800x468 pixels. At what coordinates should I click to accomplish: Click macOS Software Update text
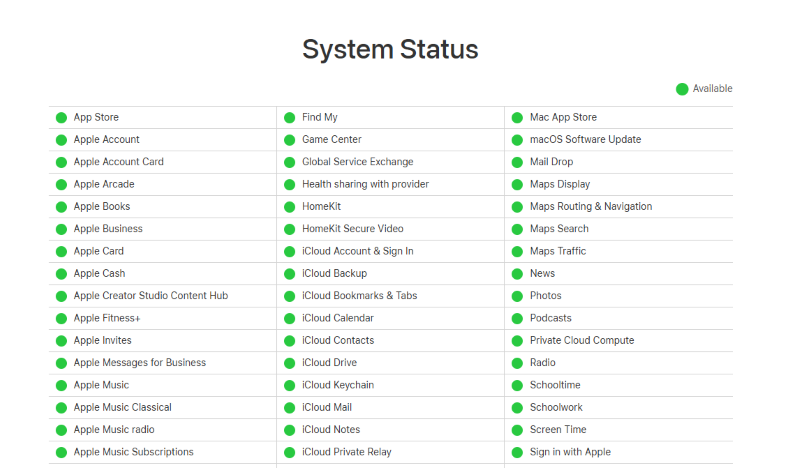[585, 139]
